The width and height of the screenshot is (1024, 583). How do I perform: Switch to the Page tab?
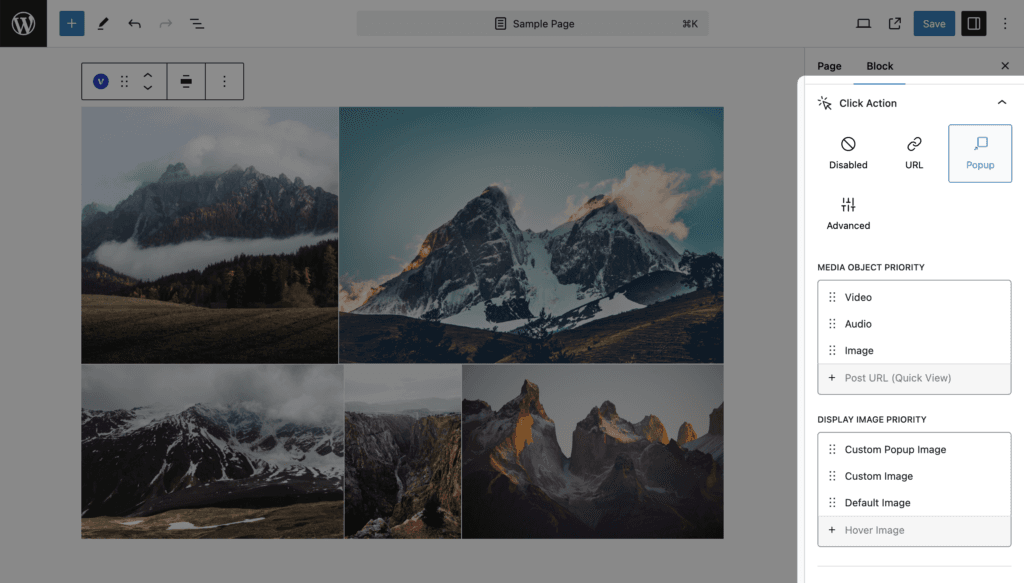[829, 66]
